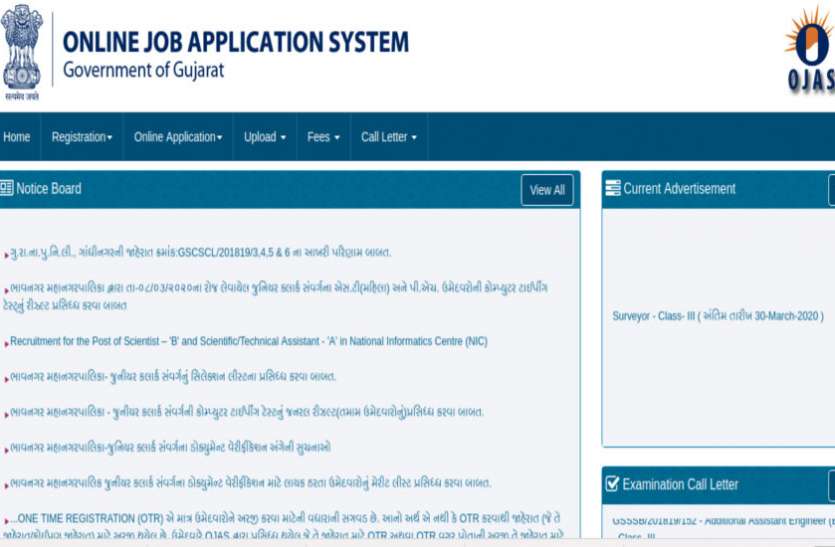Click the Current Advertisement list icon
Screen dimensions: 835x547
click(x=613, y=188)
